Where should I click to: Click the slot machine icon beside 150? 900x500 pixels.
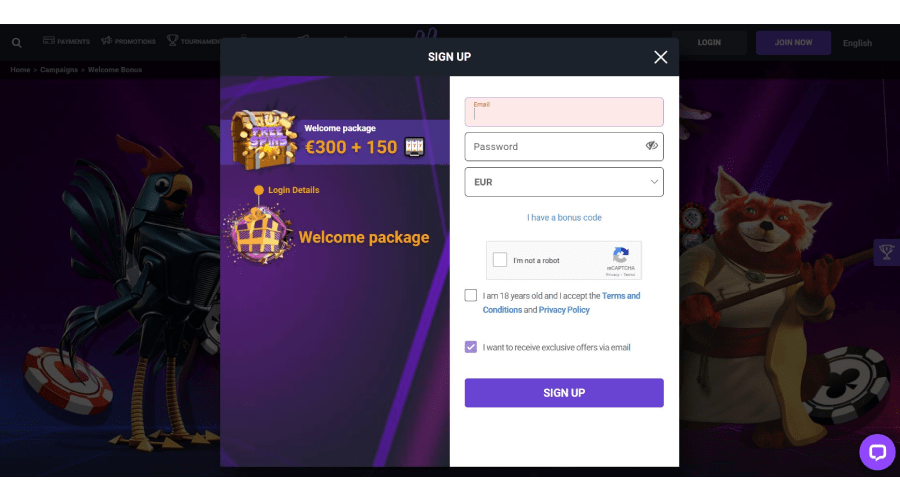click(x=414, y=147)
